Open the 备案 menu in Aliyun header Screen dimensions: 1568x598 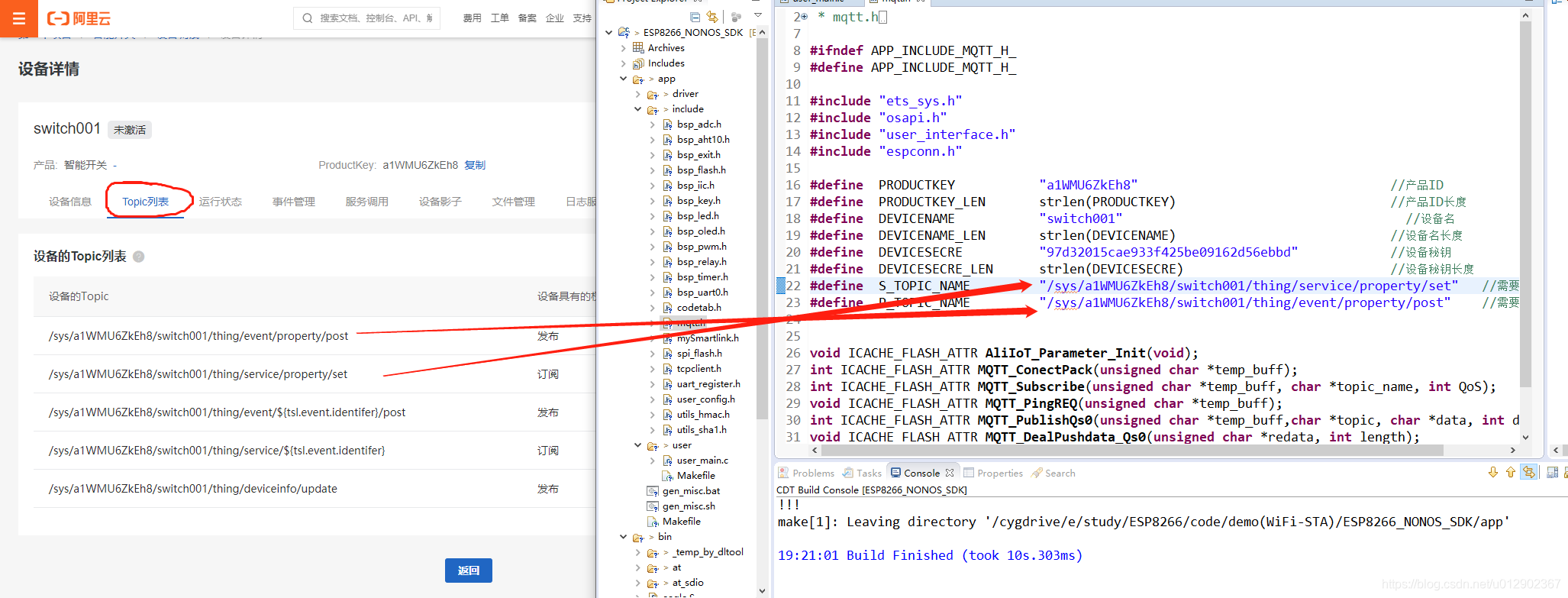tap(527, 18)
